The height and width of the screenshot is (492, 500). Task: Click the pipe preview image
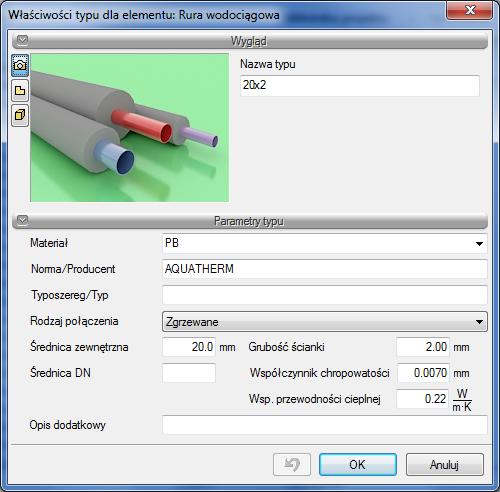point(129,128)
